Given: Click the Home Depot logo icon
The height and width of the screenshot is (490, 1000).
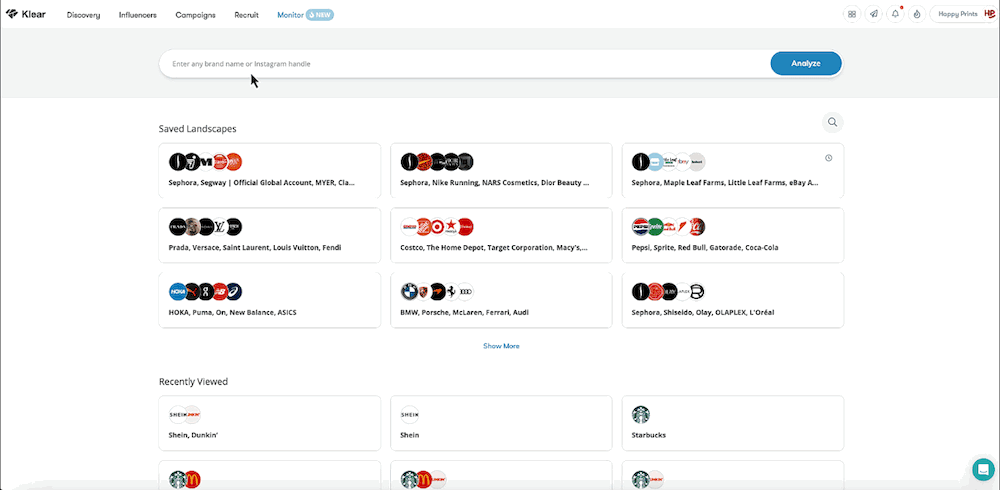Looking at the screenshot, I should click(x=423, y=226).
